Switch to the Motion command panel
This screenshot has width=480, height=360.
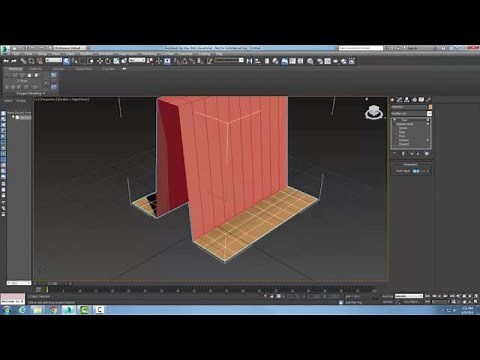(414, 100)
